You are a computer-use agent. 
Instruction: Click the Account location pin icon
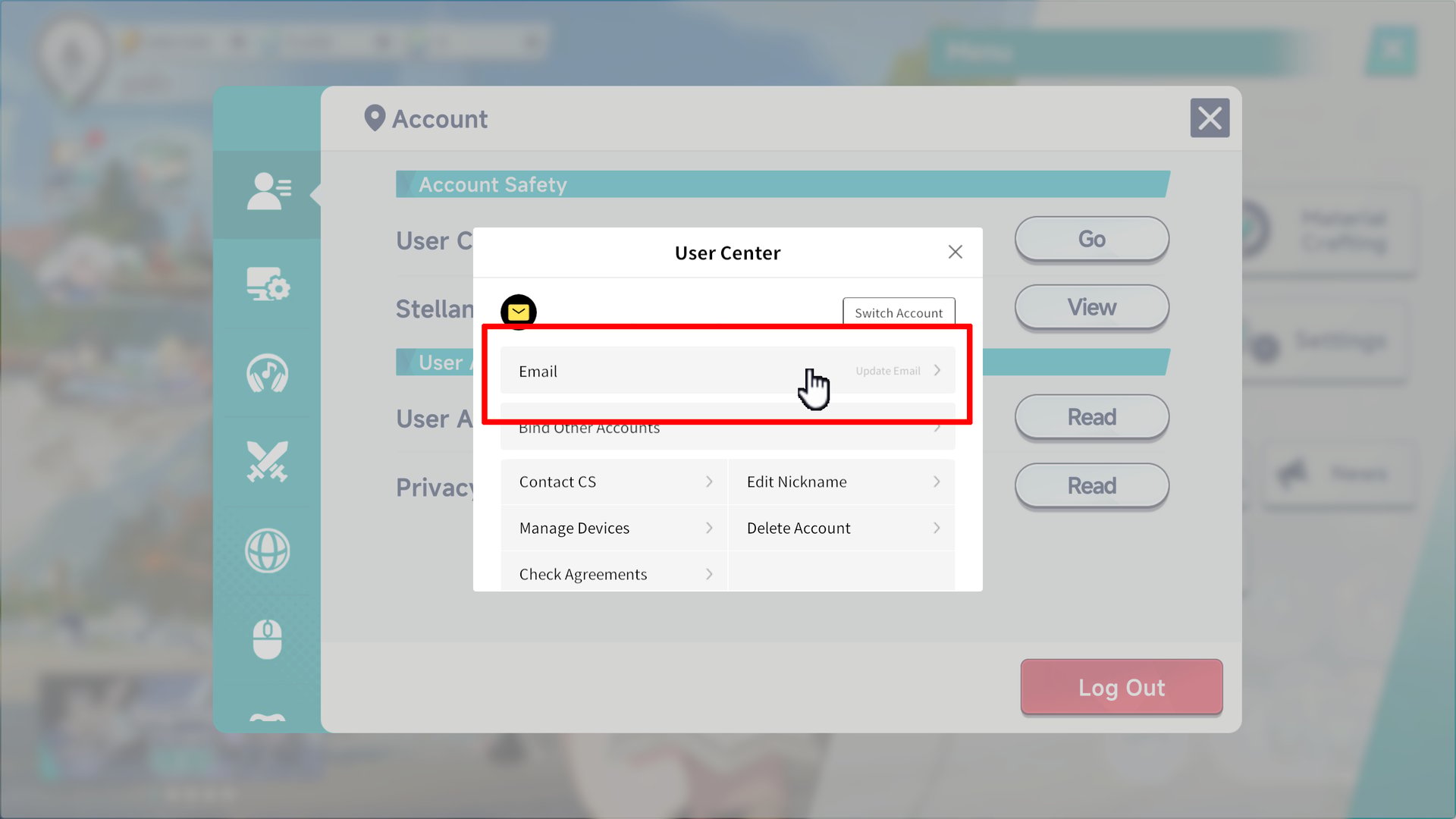click(x=375, y=118)
